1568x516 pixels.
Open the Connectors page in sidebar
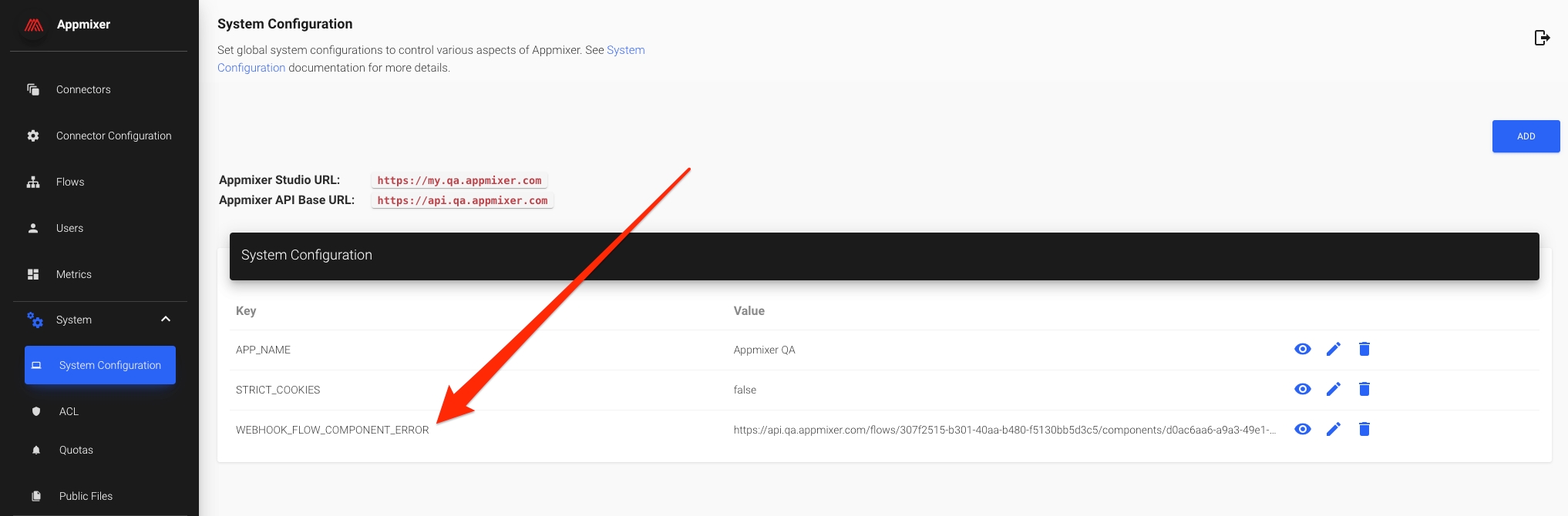tap(83, 90)
